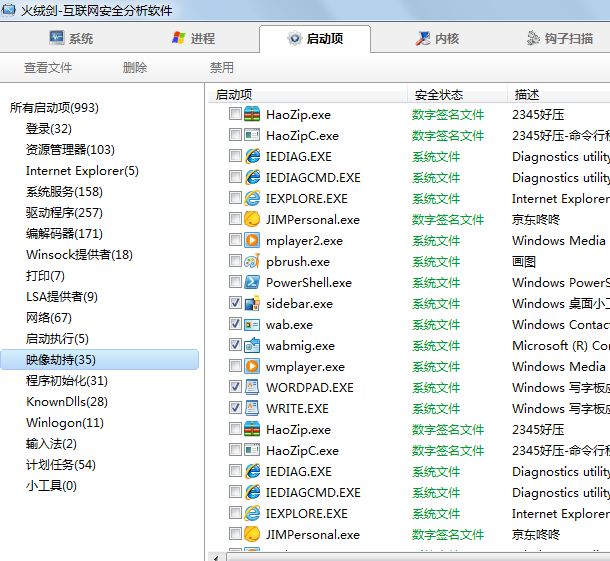Click 系统文件 status in sidebar.exe row
Viewport: 610px width, 561px height.
pos(436,304)
